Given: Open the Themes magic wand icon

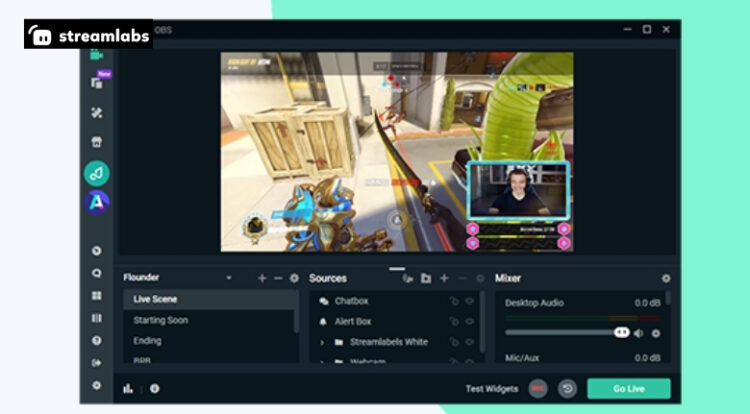Looking at the screenshot, I should [x=97, y=113].
